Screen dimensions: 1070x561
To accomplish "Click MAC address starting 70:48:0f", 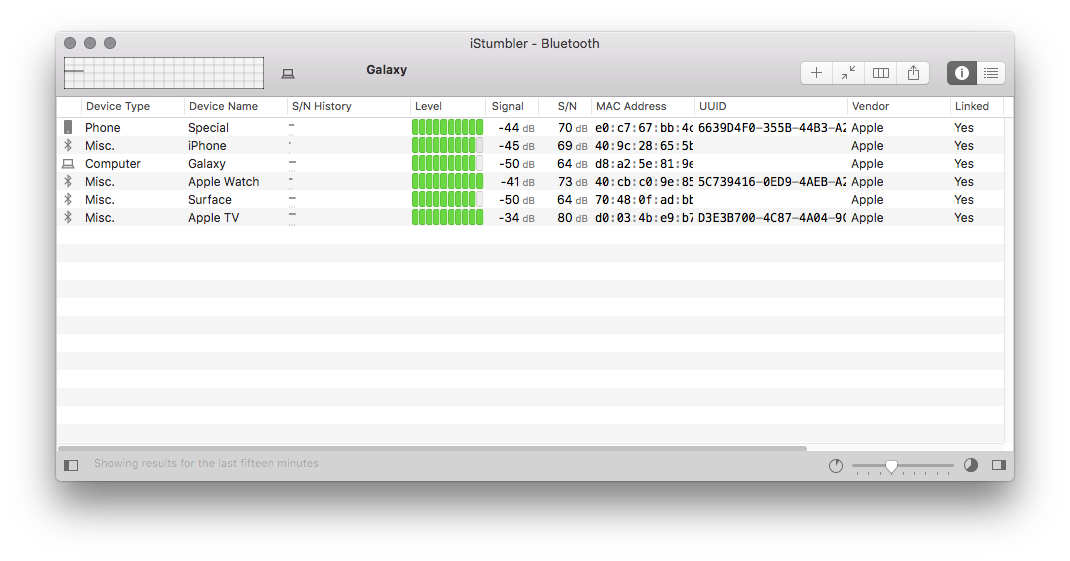I will click(644, 199).
